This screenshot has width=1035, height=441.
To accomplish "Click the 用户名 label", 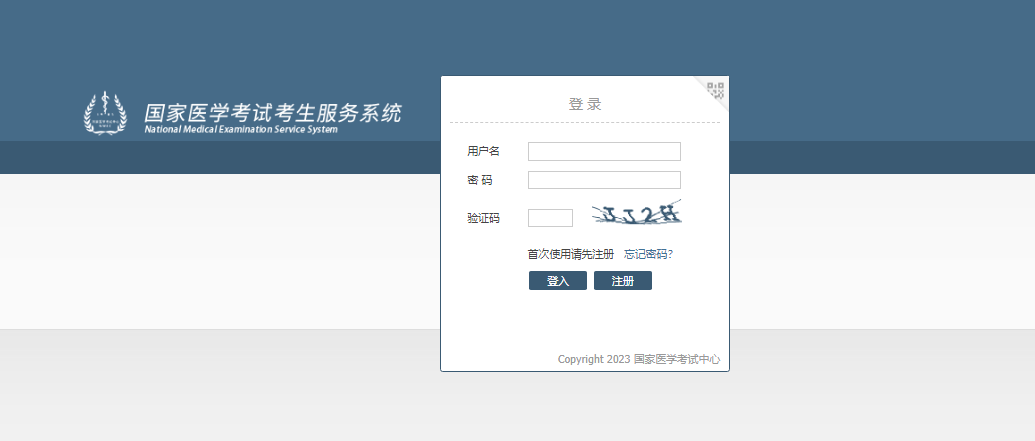I will click(x=483, y=151).
